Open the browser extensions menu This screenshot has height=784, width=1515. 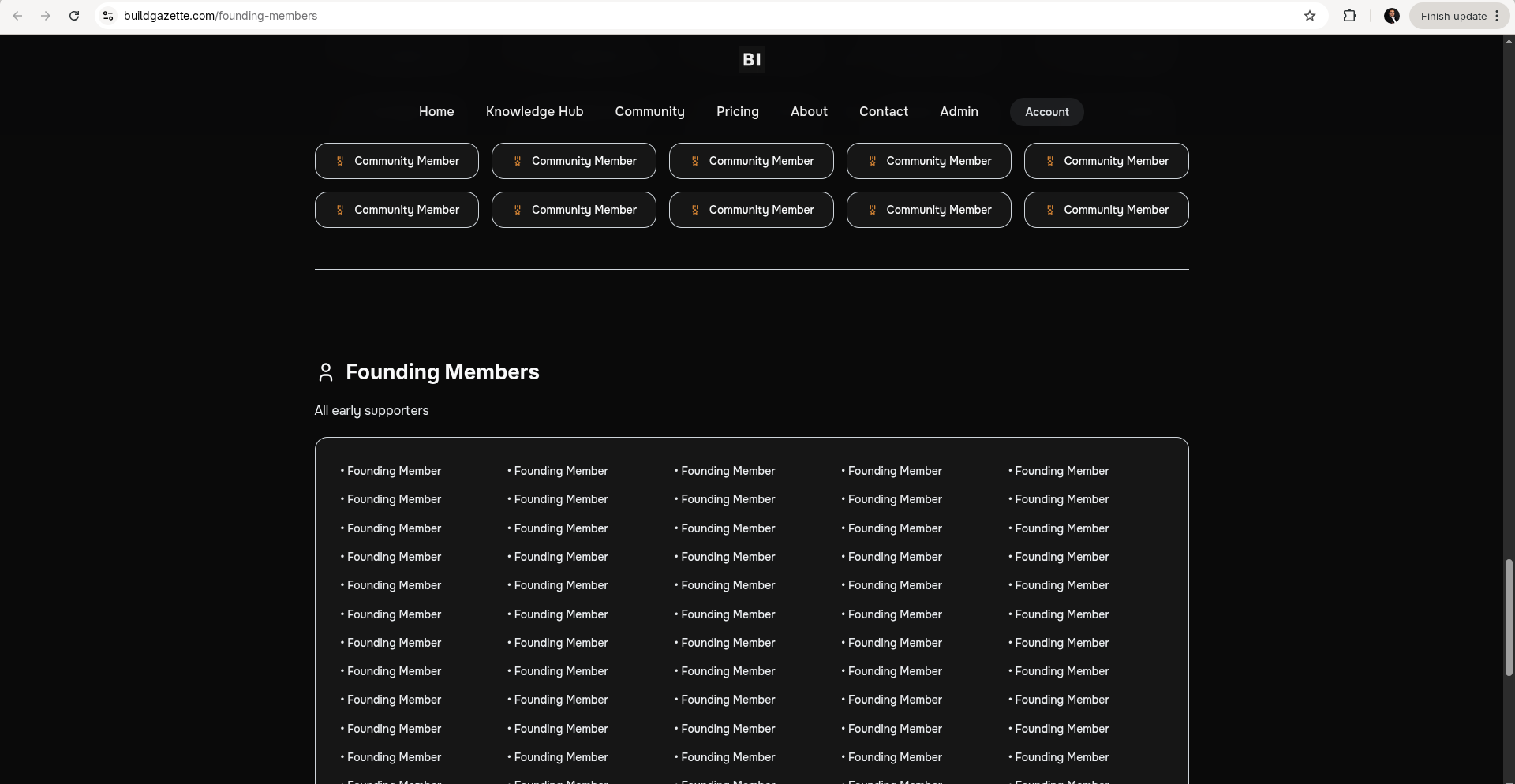pos(1349,16)
